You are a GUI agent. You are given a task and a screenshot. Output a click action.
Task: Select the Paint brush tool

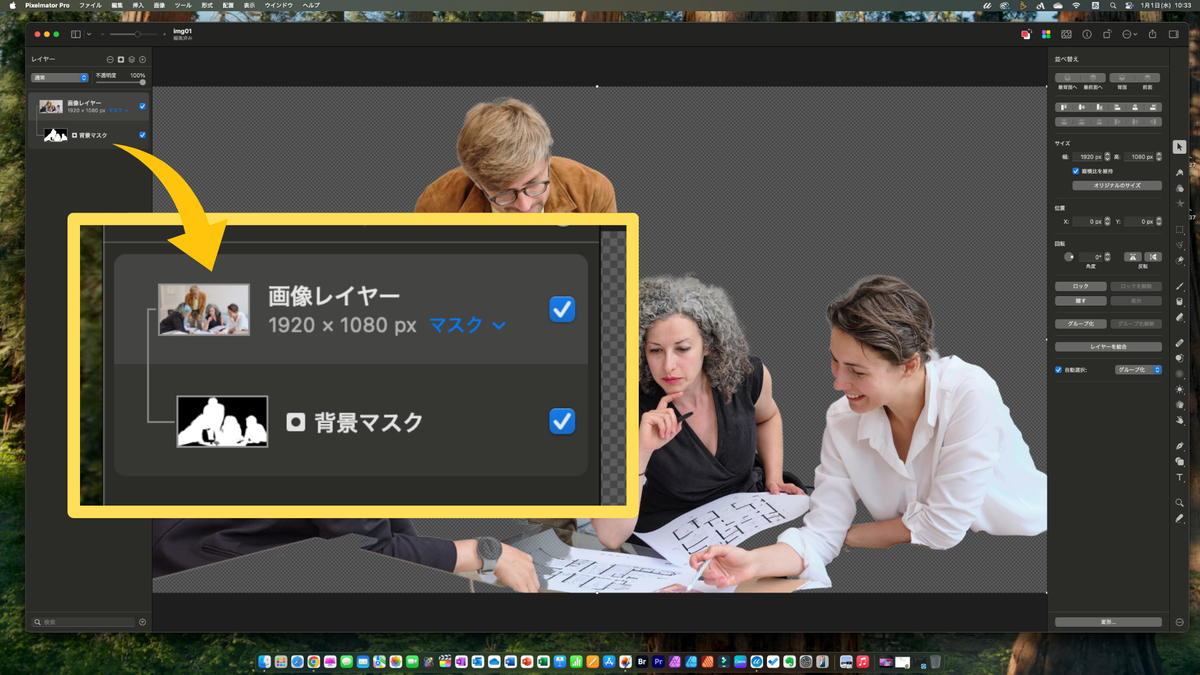coord(1180,285)
